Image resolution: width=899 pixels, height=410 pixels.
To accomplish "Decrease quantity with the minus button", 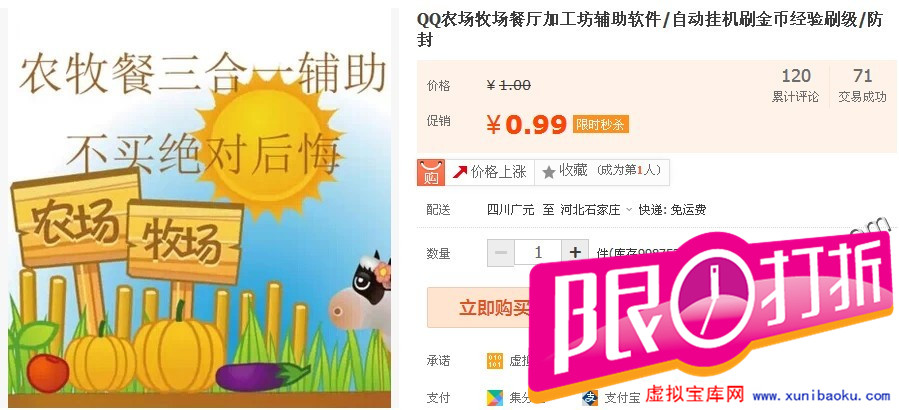I will click(x=501, y=253).
